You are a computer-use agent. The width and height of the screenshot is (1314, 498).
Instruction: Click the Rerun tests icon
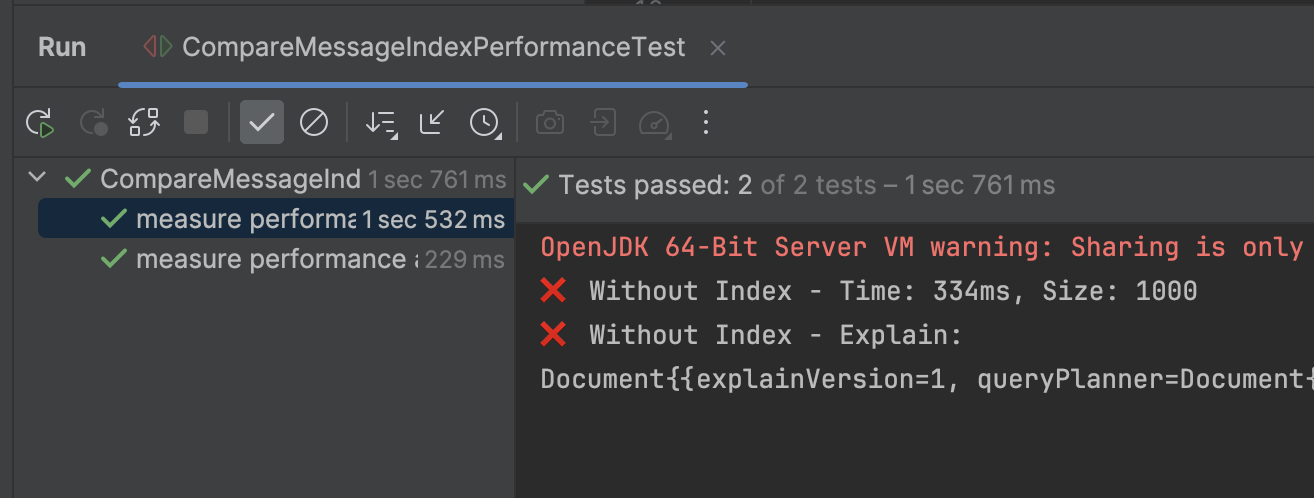coord(40,123)
